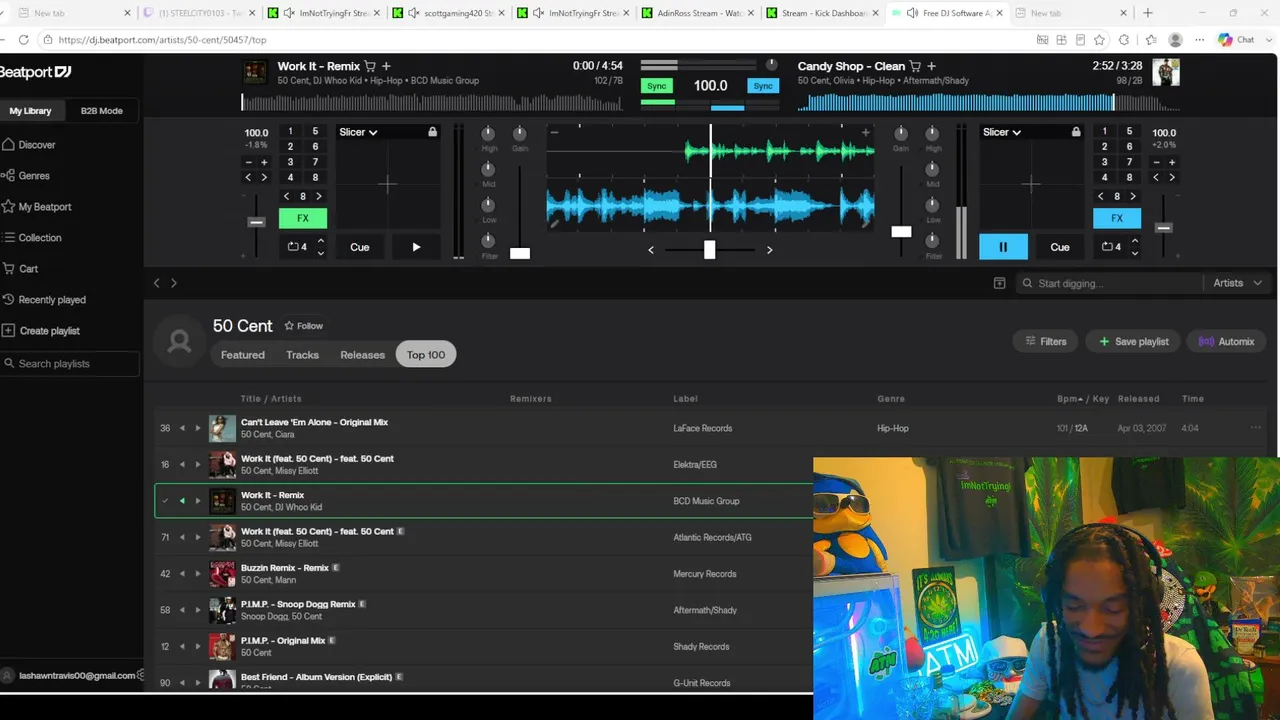
Task: Switch to the Releases tab
Action: click(x=362, y=355)
